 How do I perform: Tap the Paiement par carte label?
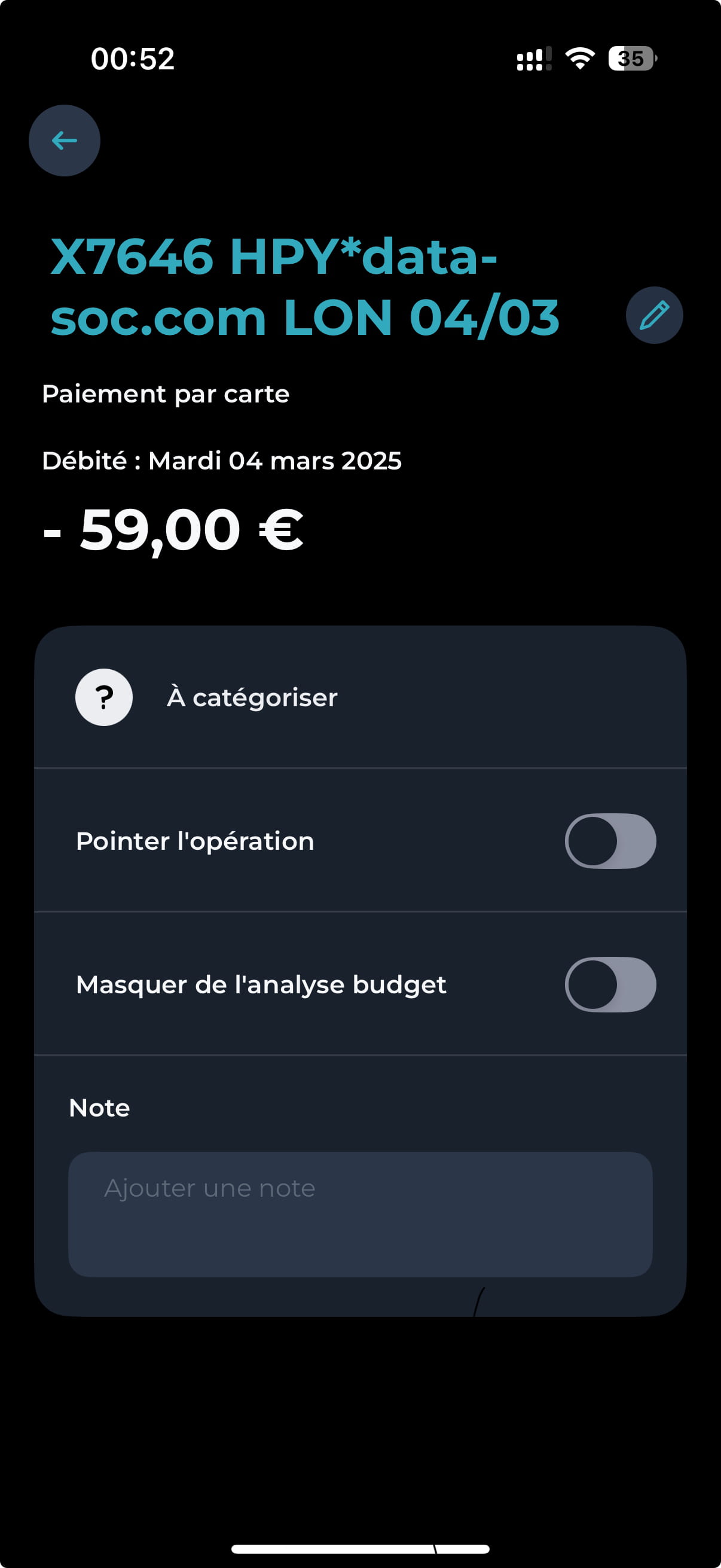click(x=166, y=394)
